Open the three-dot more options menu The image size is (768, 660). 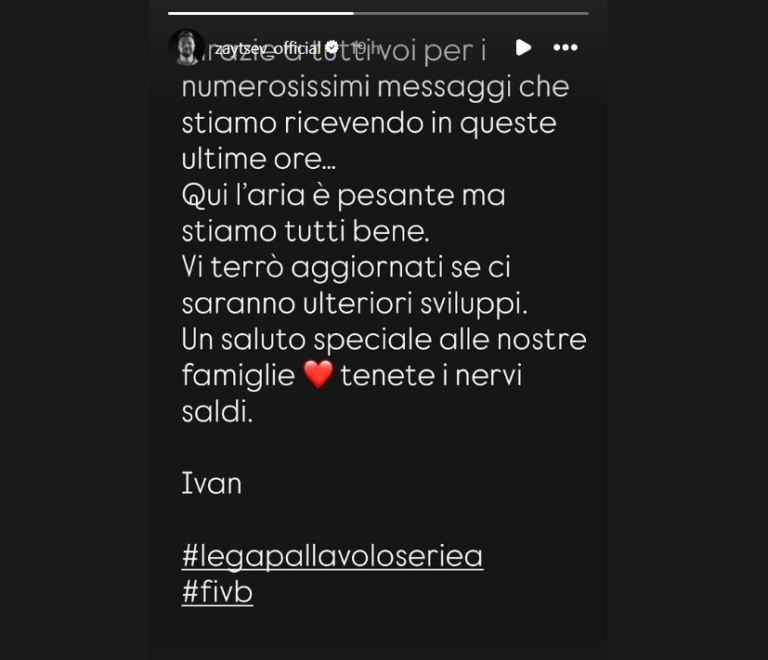(565, 47)
